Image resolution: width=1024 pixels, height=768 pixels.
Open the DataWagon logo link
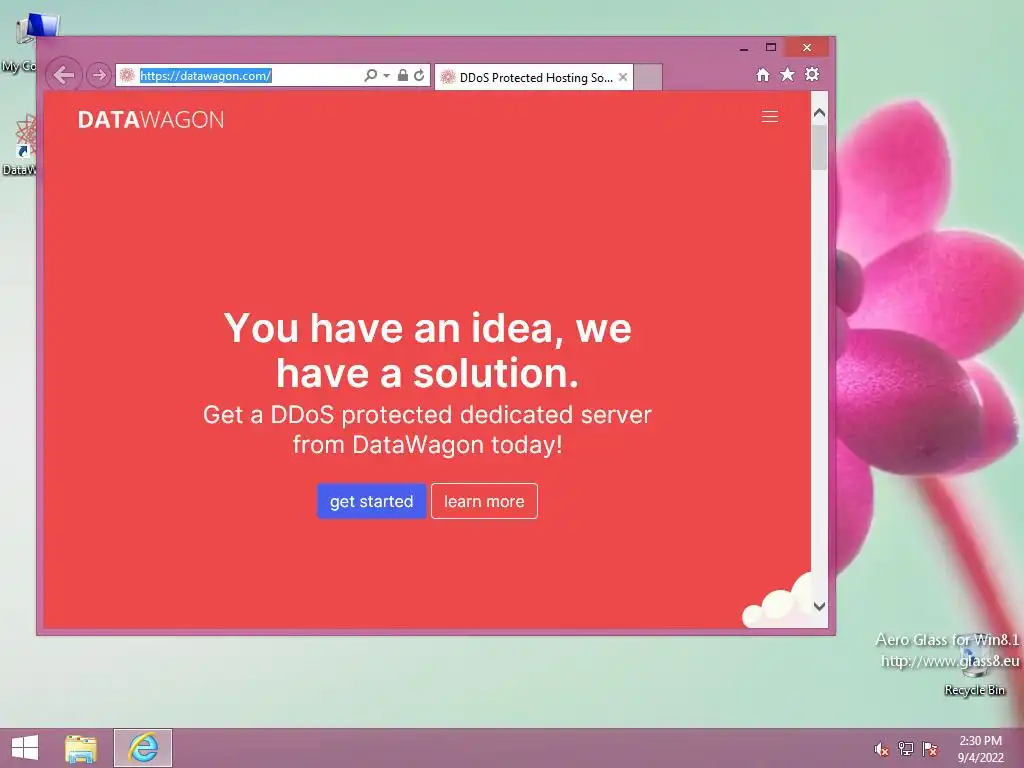pos(151,120)
